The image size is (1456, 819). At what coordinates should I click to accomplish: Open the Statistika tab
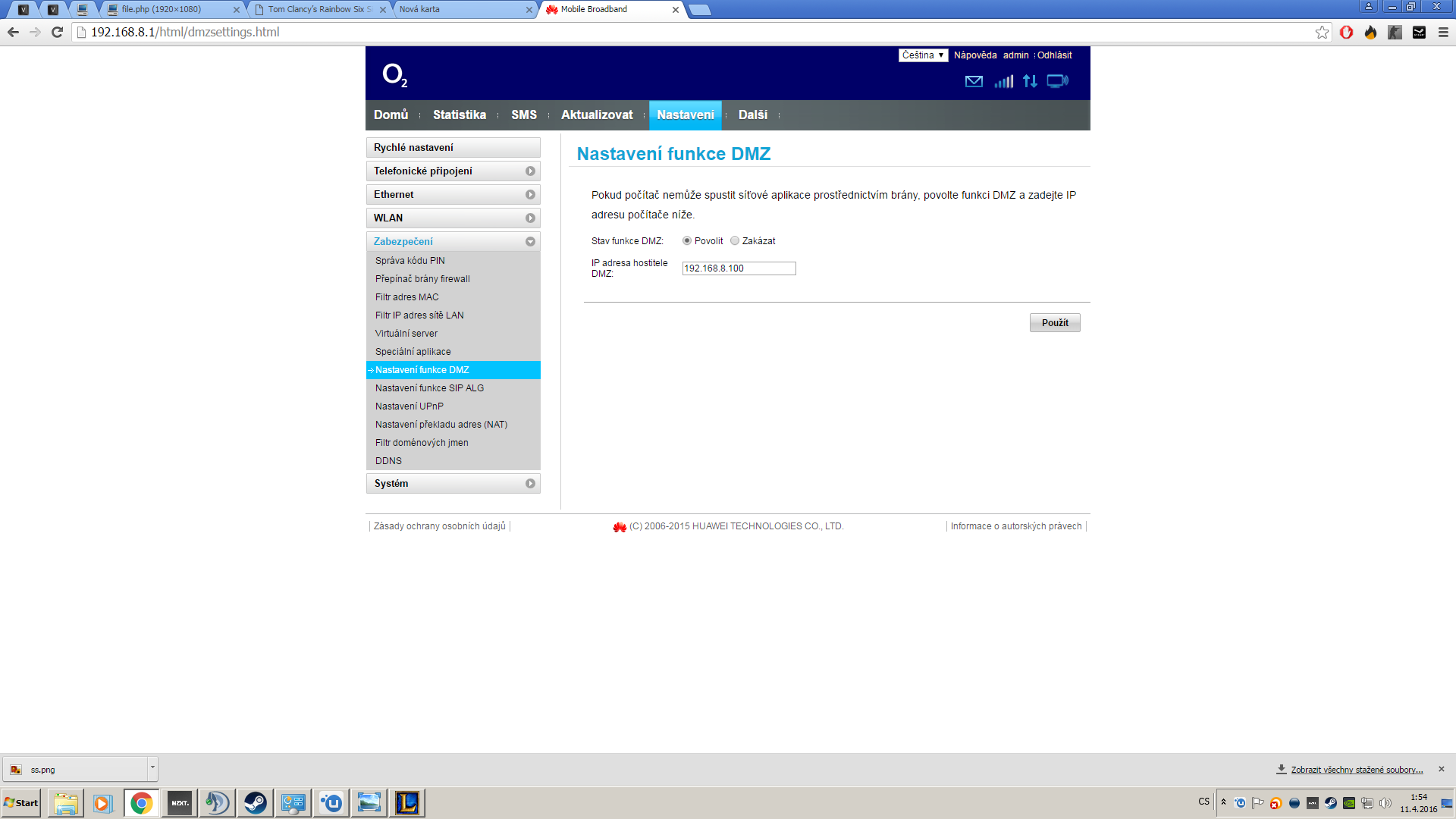459,115
